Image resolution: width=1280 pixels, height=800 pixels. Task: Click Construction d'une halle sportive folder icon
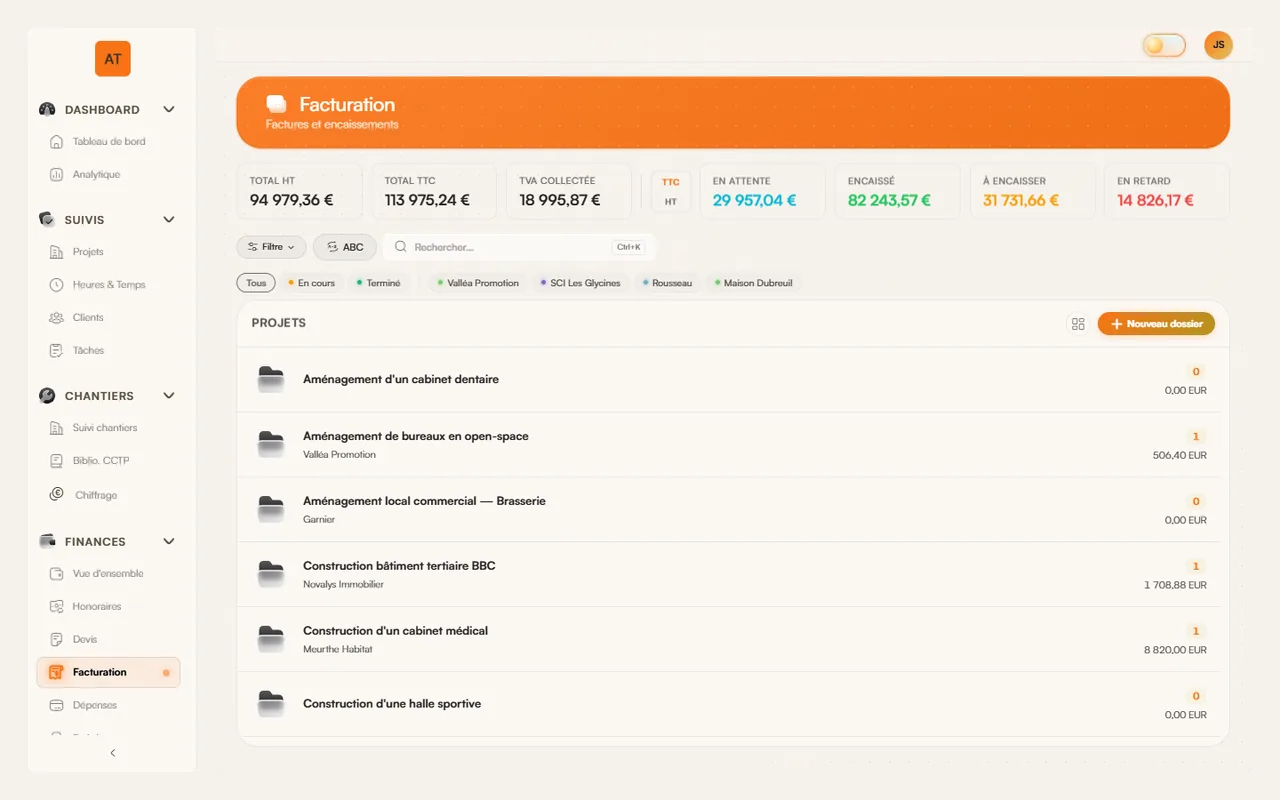pos(271,704)
